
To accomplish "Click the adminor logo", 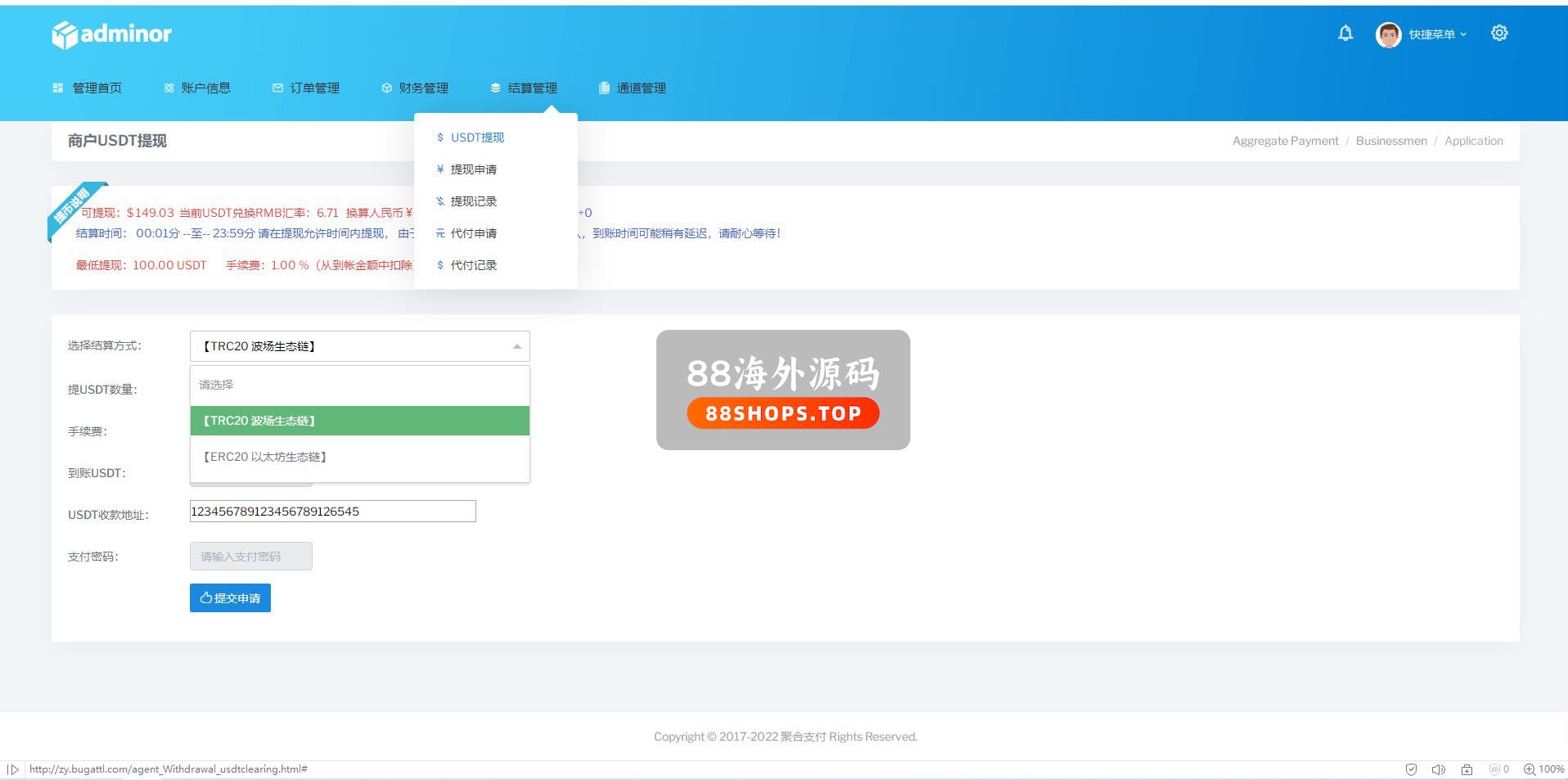I will 112,34.
